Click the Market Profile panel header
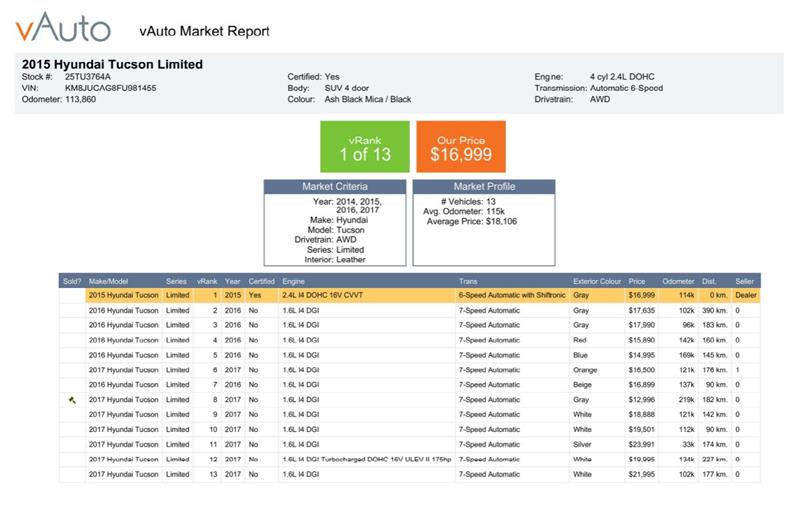This screenshot has height=512, width=800. (484, 187)
